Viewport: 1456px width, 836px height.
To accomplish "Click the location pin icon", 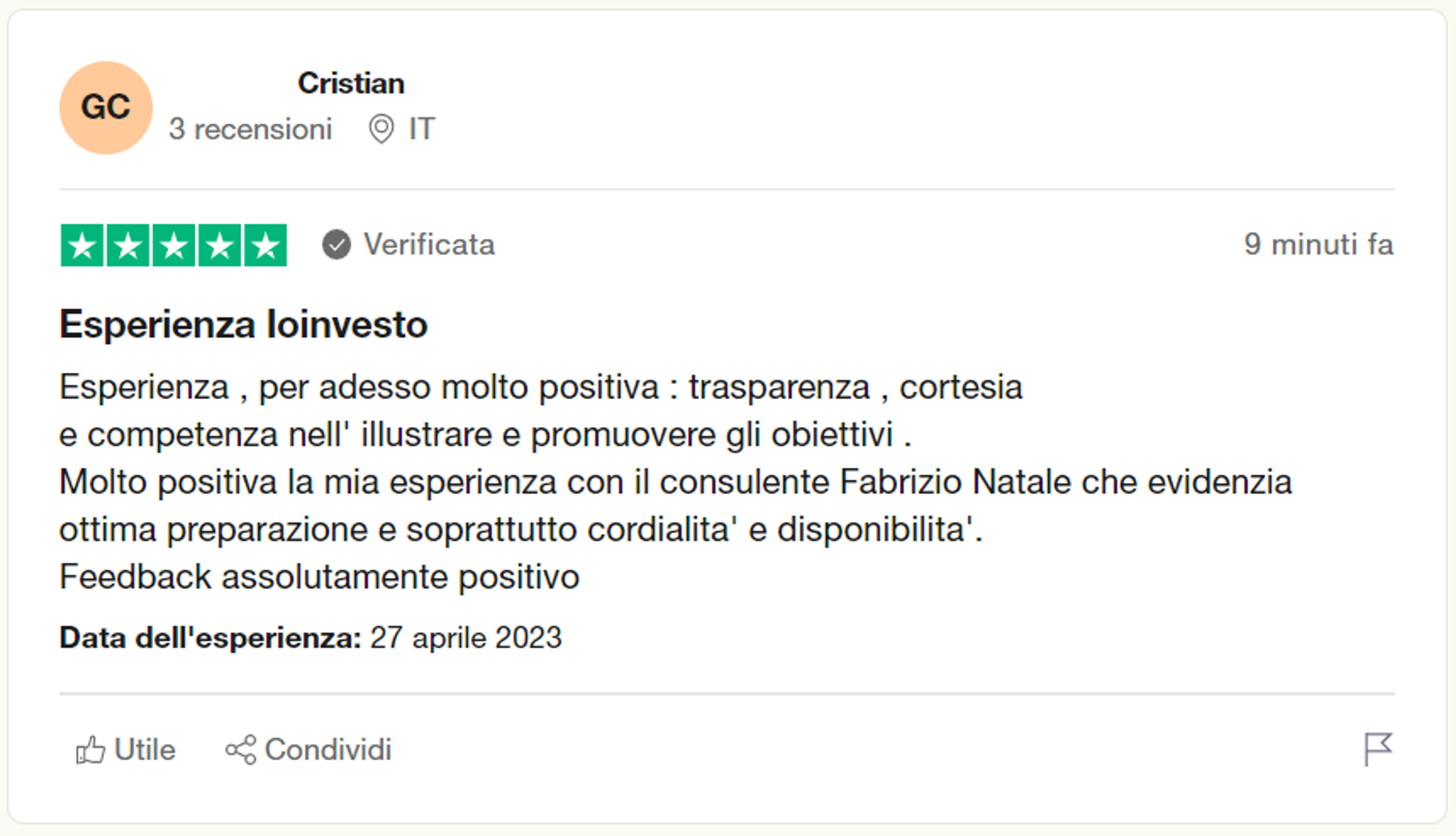I will 381,129.
